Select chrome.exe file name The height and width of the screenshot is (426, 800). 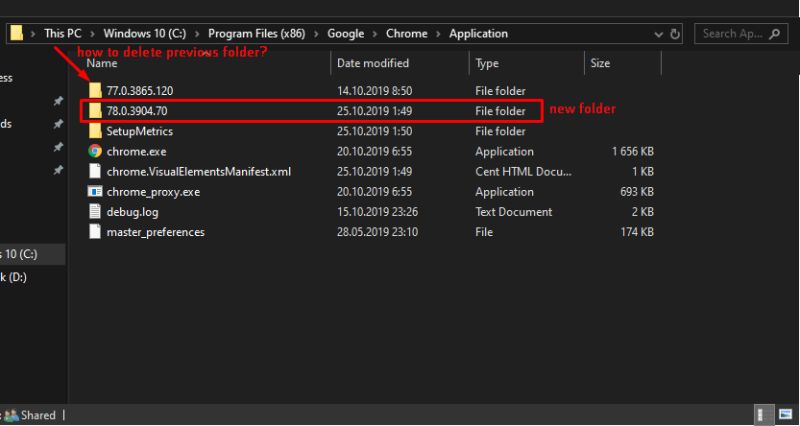136,152
